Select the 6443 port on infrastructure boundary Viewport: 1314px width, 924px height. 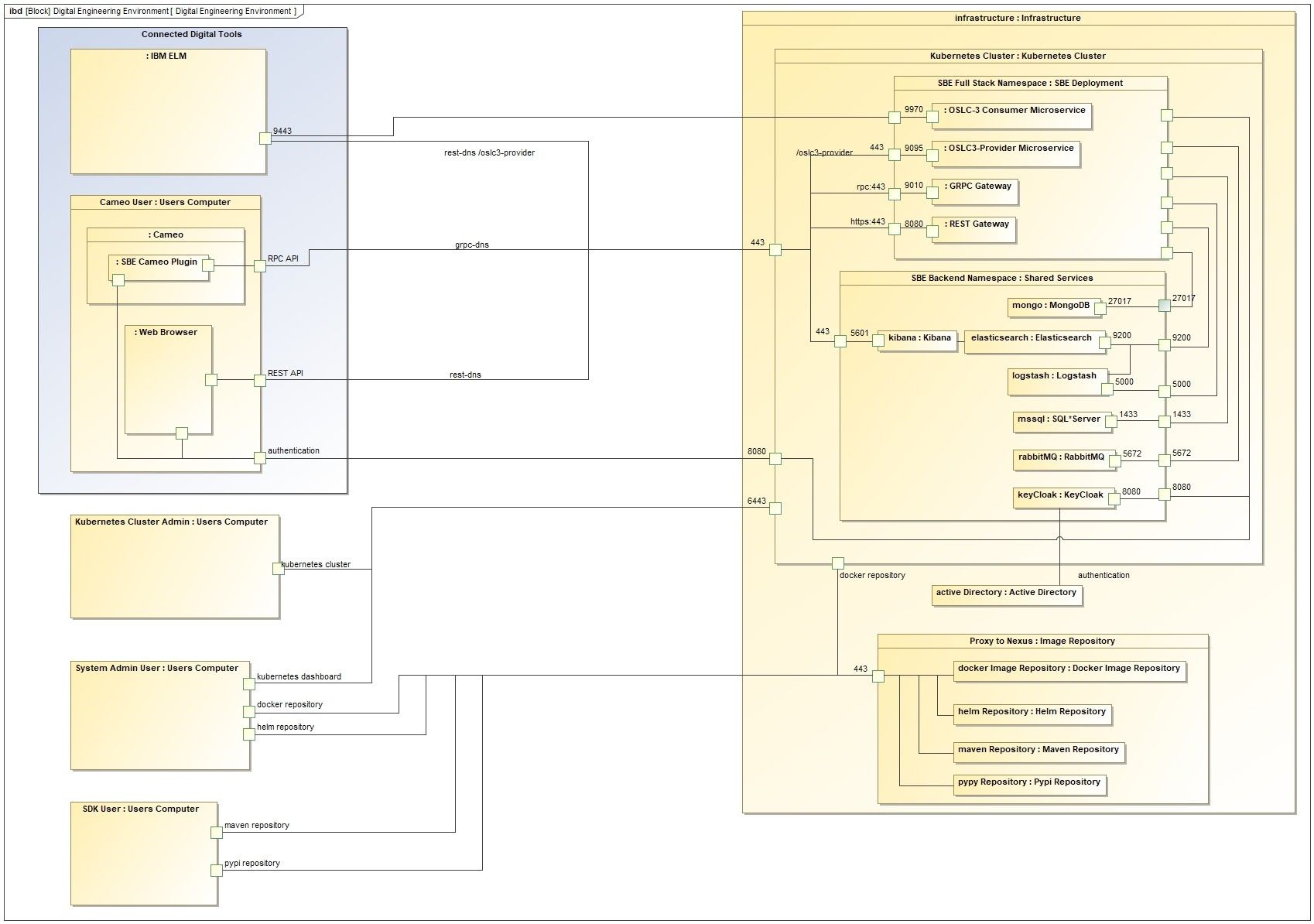pos(774,508)
